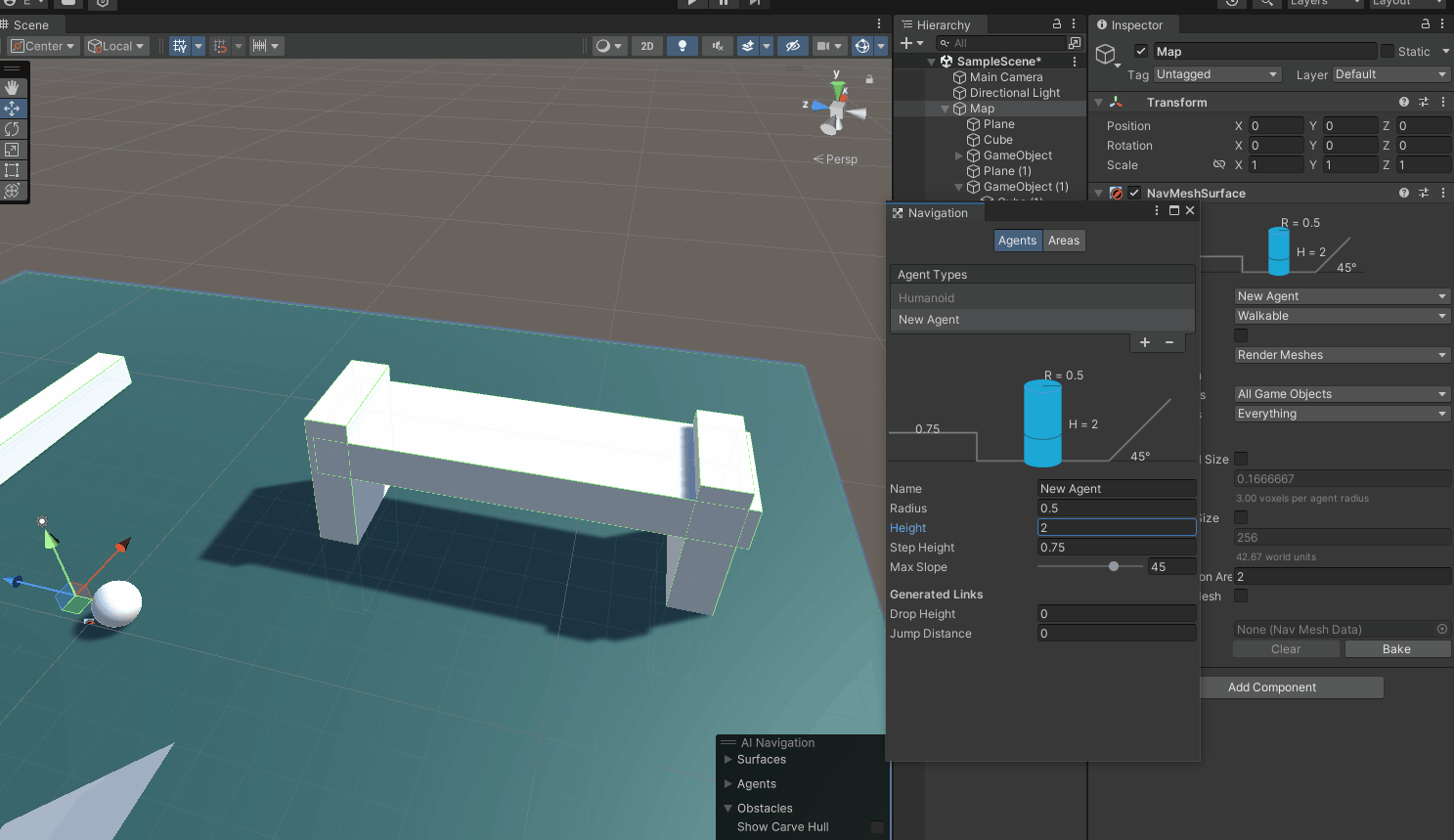Screen dimensions: 1454x840
Task: Select Humanoid agent type
Action: click(1042, 298)
